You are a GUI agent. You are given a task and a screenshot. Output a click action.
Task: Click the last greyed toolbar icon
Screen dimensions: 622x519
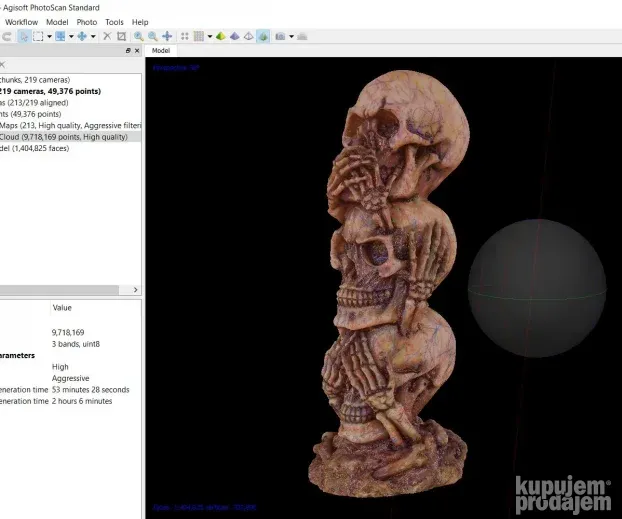[x=302, y=37]
